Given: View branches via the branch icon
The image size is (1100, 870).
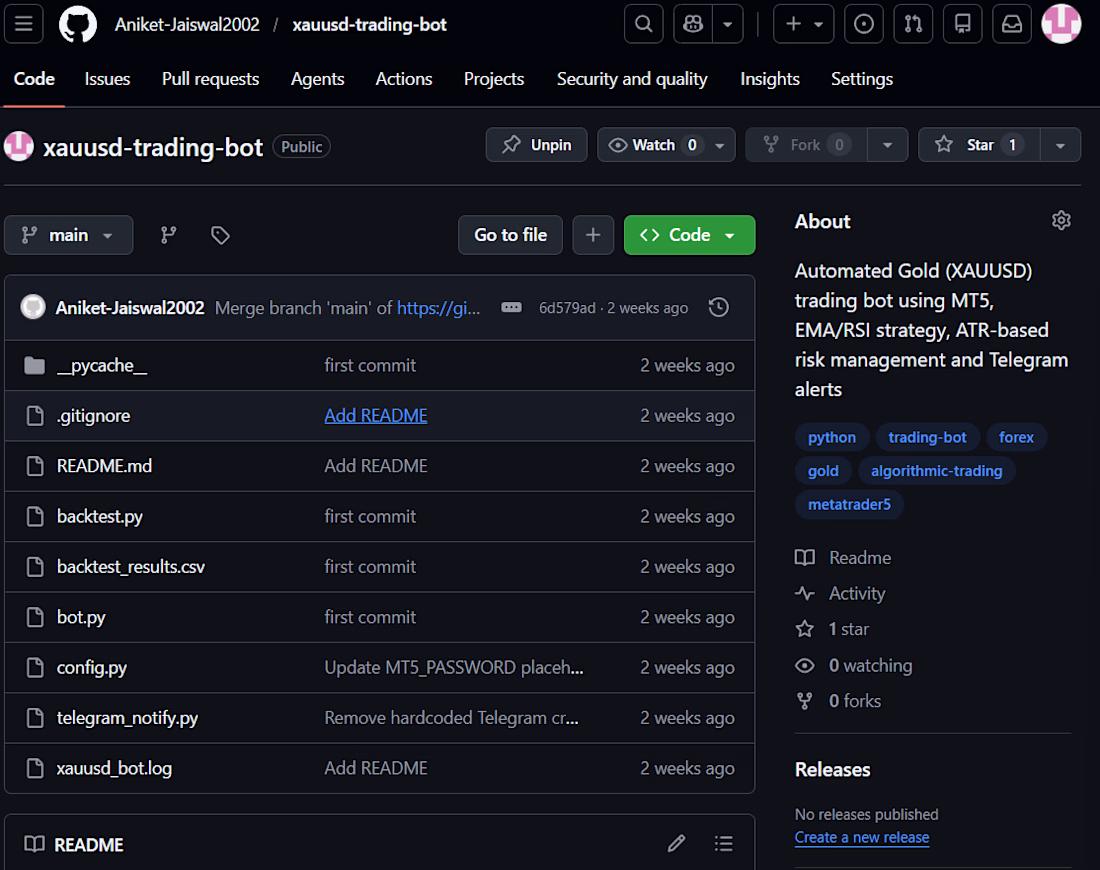Looking at the screenshot, I should [168, 235].
